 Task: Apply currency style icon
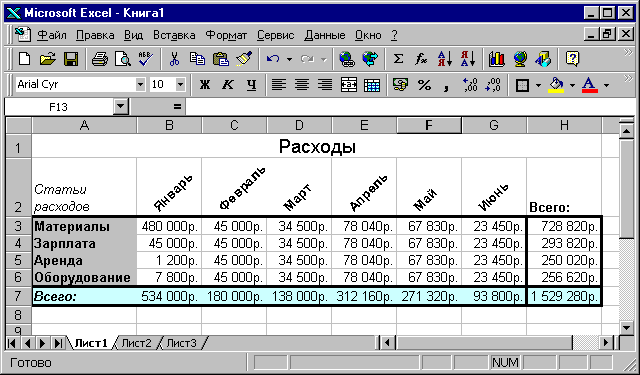400,85
